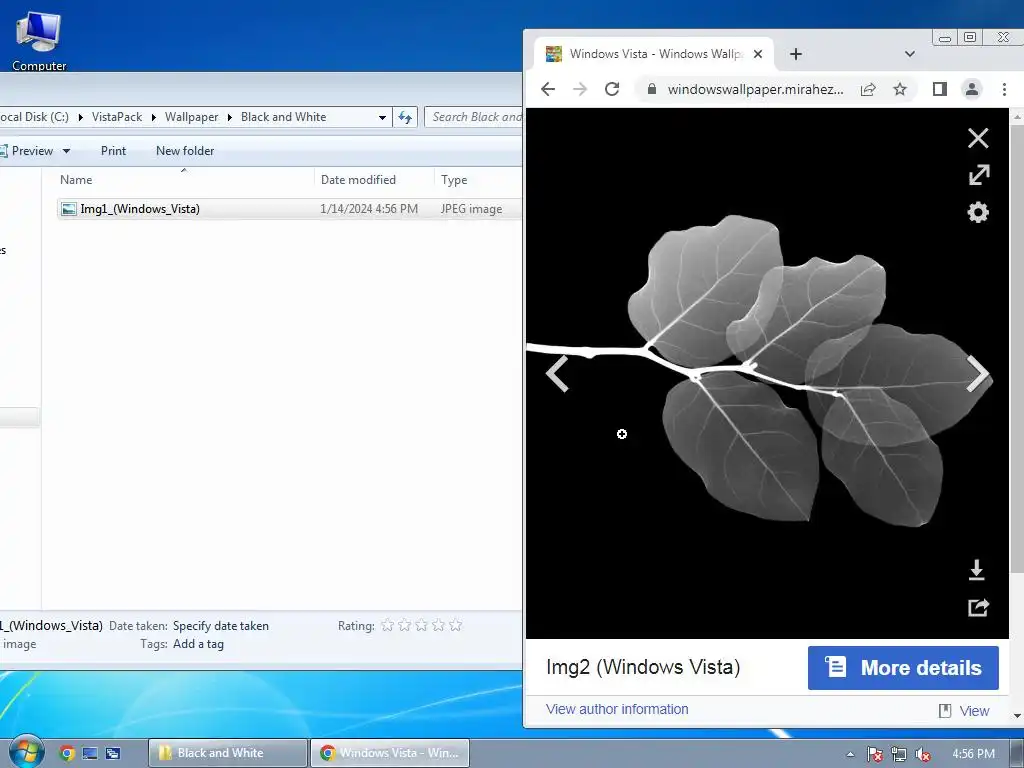Expand address bar history dropdown
The width and height of the screenshot is (1024, 768).
tap(382, 118)
